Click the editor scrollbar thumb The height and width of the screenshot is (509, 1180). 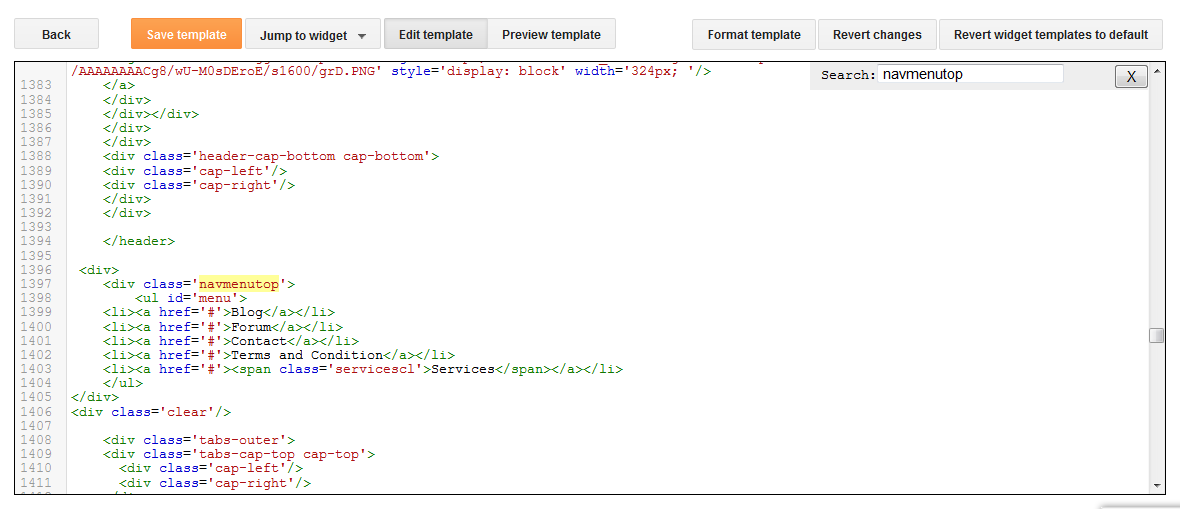1157,335
